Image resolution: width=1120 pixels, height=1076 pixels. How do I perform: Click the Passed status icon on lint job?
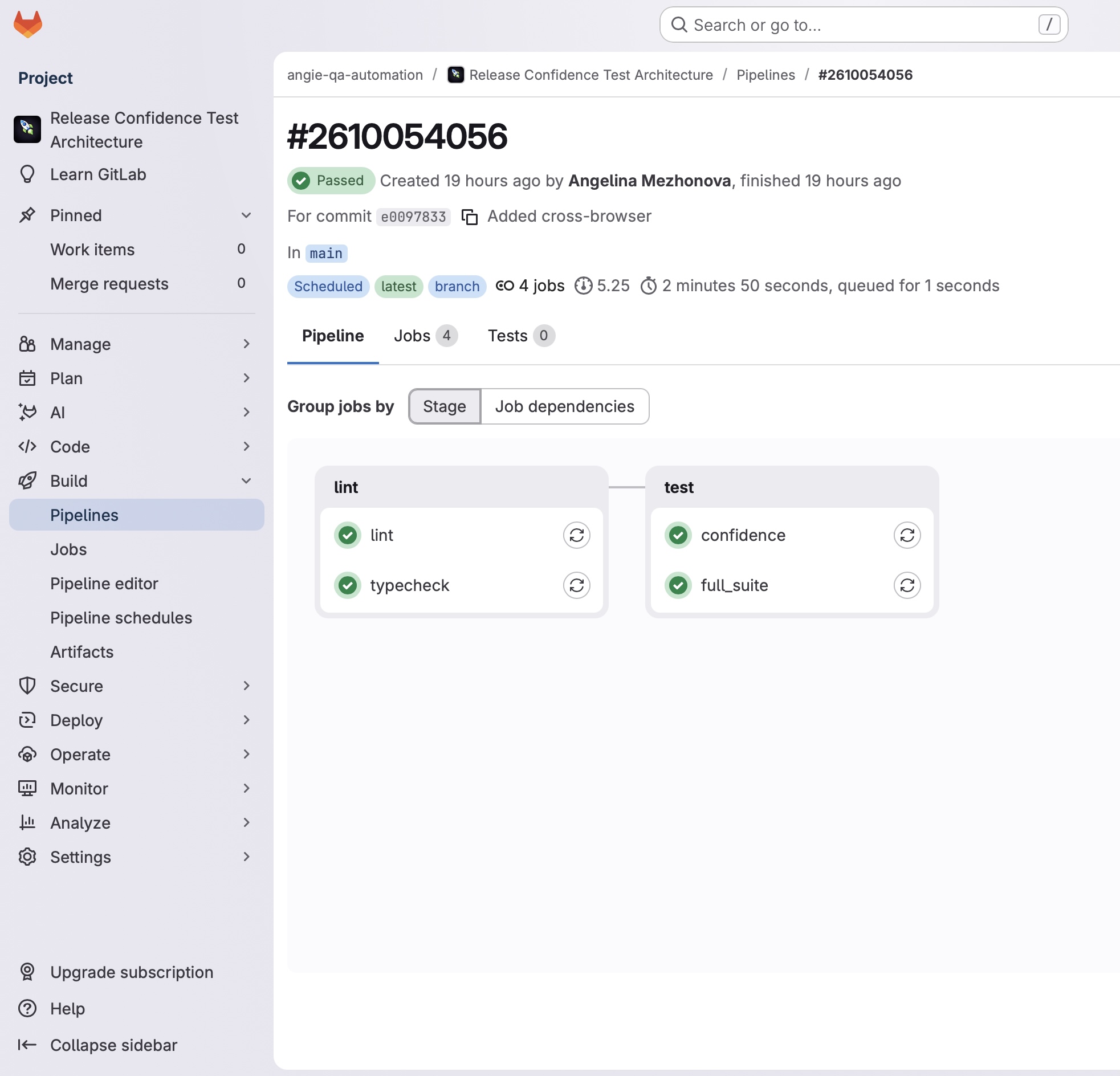348,535
